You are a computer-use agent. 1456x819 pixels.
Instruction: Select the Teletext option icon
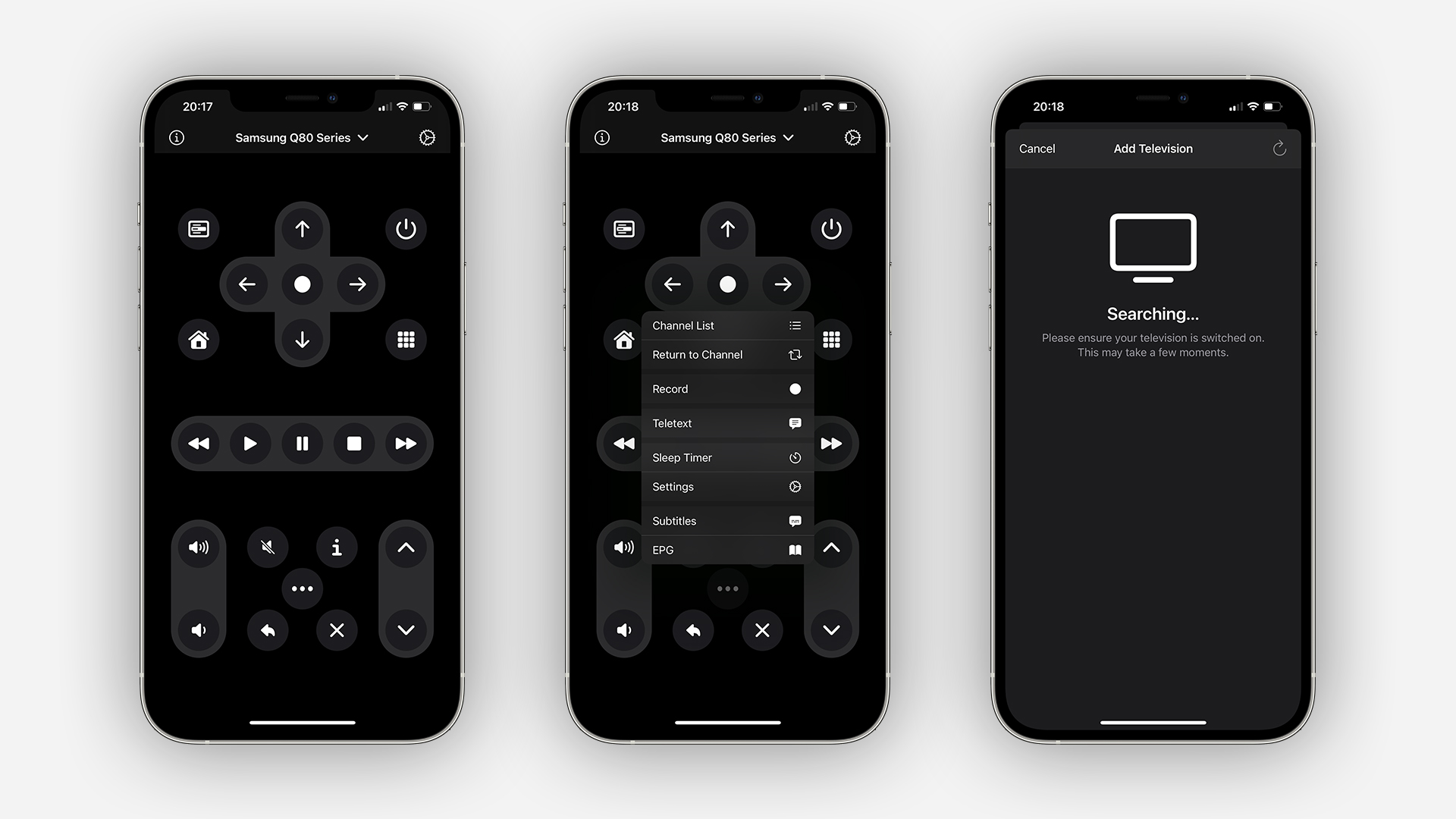click(794, 423)
